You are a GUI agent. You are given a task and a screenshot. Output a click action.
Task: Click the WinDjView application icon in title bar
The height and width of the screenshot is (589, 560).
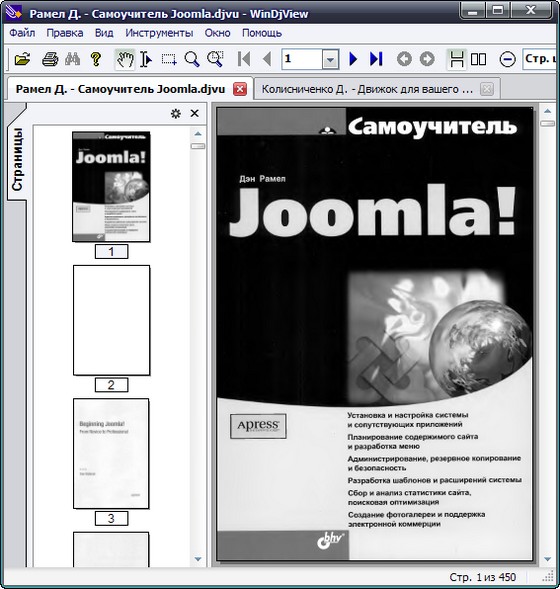click(x=14, y=13)
